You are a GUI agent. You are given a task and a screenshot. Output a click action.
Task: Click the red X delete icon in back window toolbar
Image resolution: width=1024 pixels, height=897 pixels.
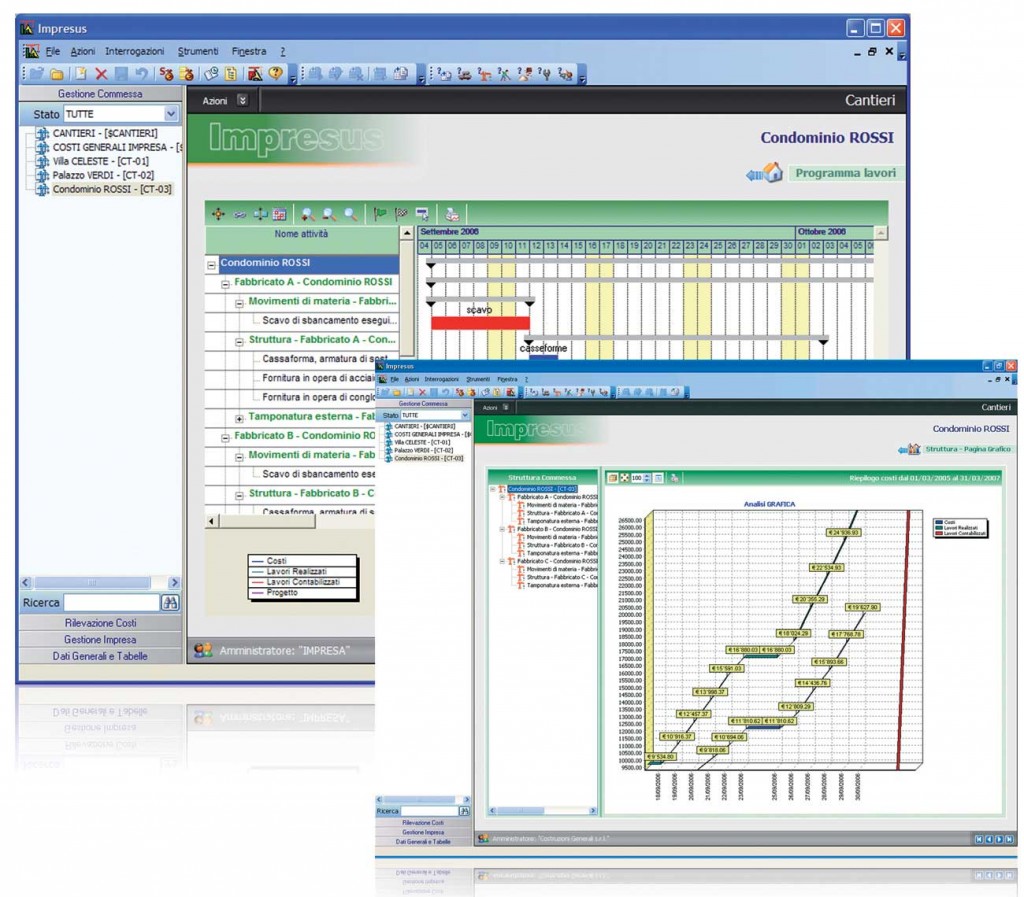pyautogui.click(x=101, y=74)
